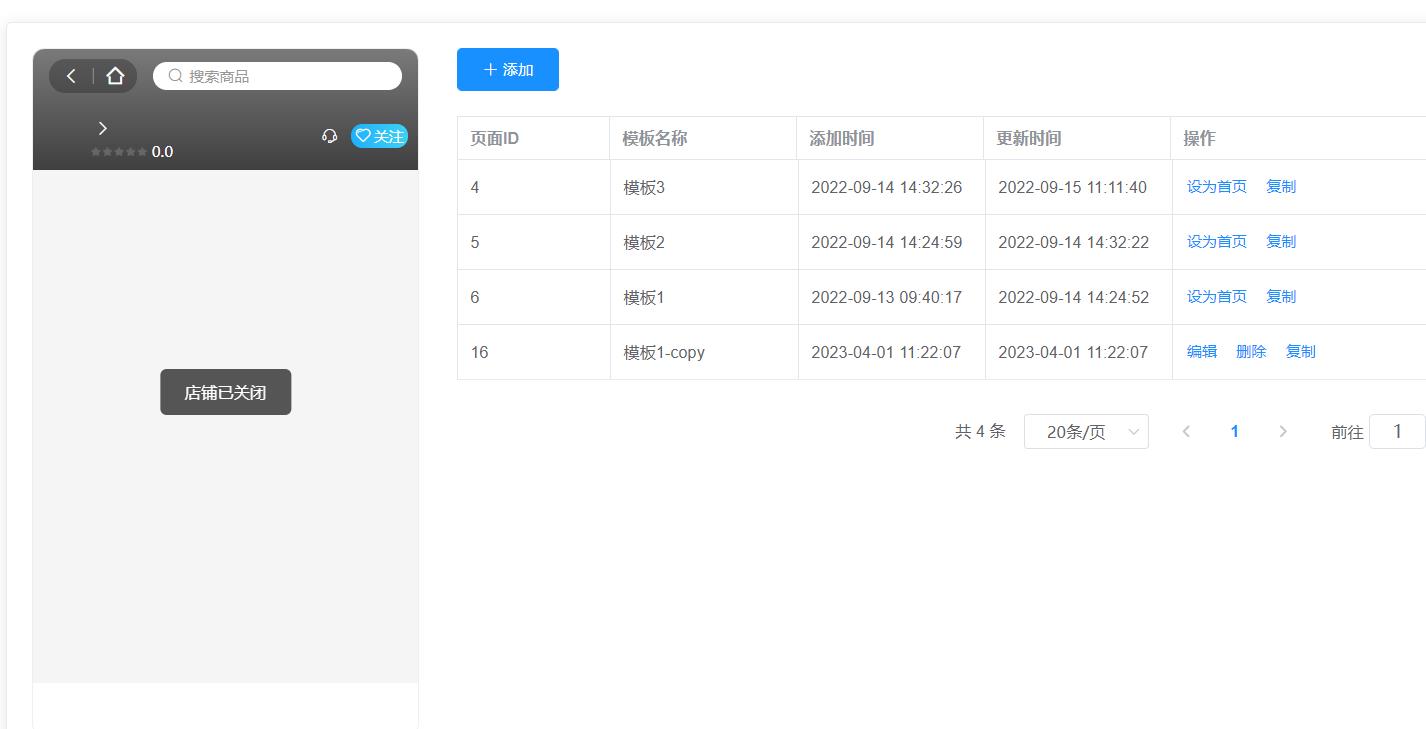Go to previous page arrow in pagination
Viewport: 1426px width, 729px height.
1186,431
